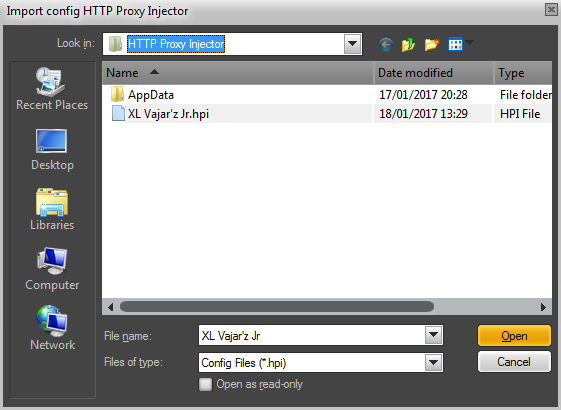This screenshot has height=410, width=561.
Task: Click the Cancel button
Action: click(x=514, y=362)
